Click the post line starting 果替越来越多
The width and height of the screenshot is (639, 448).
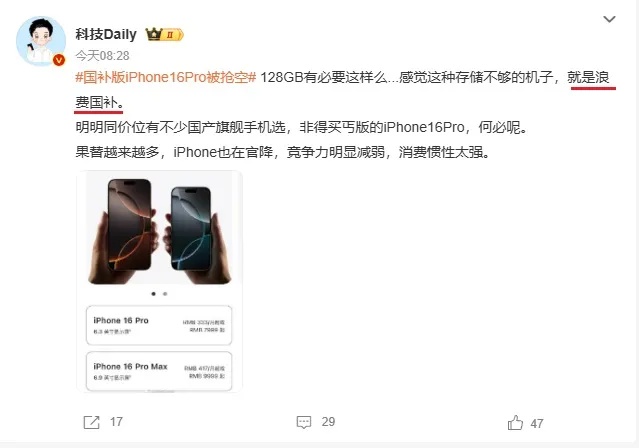(x=283, y=152)
